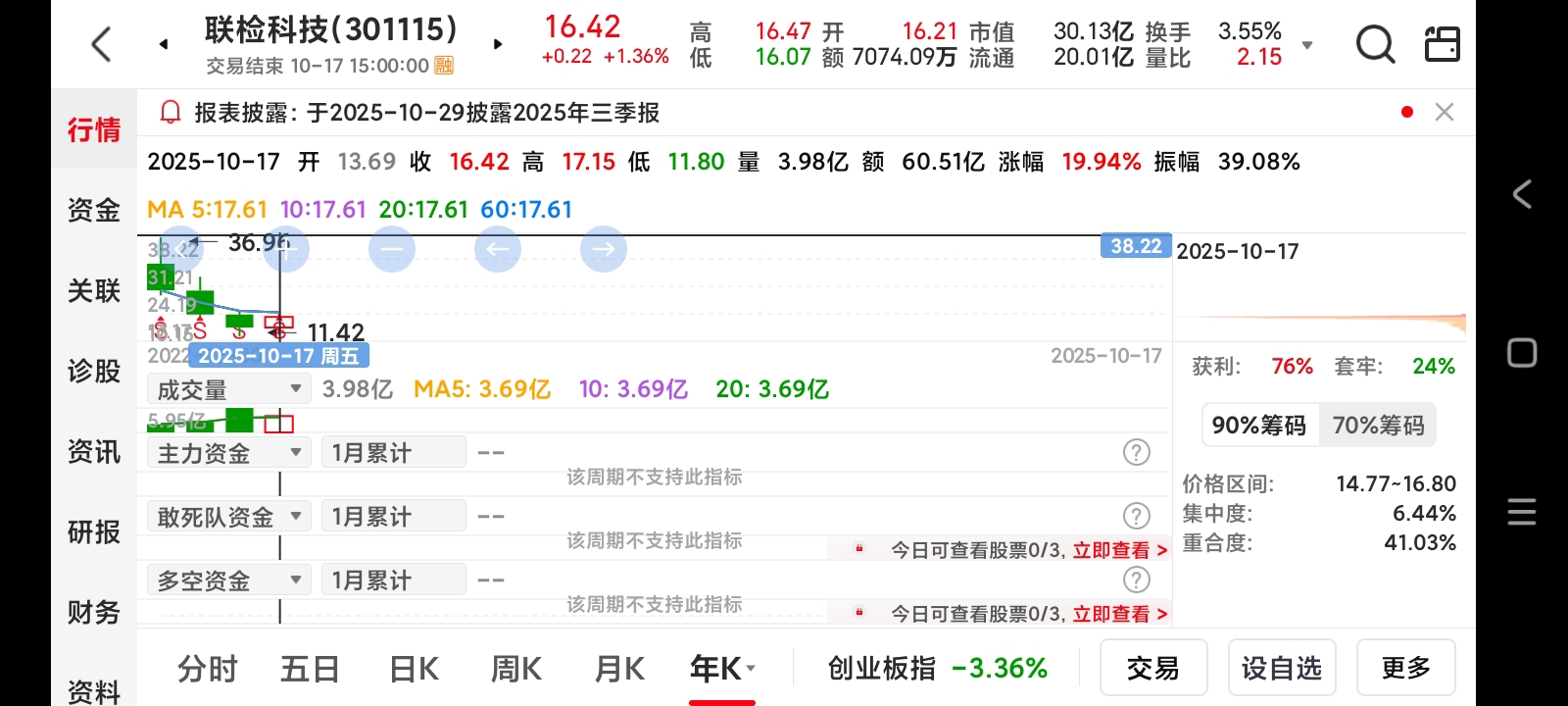
Task: Tap the 38.22 price label on chart
Action: point(1136,246)
